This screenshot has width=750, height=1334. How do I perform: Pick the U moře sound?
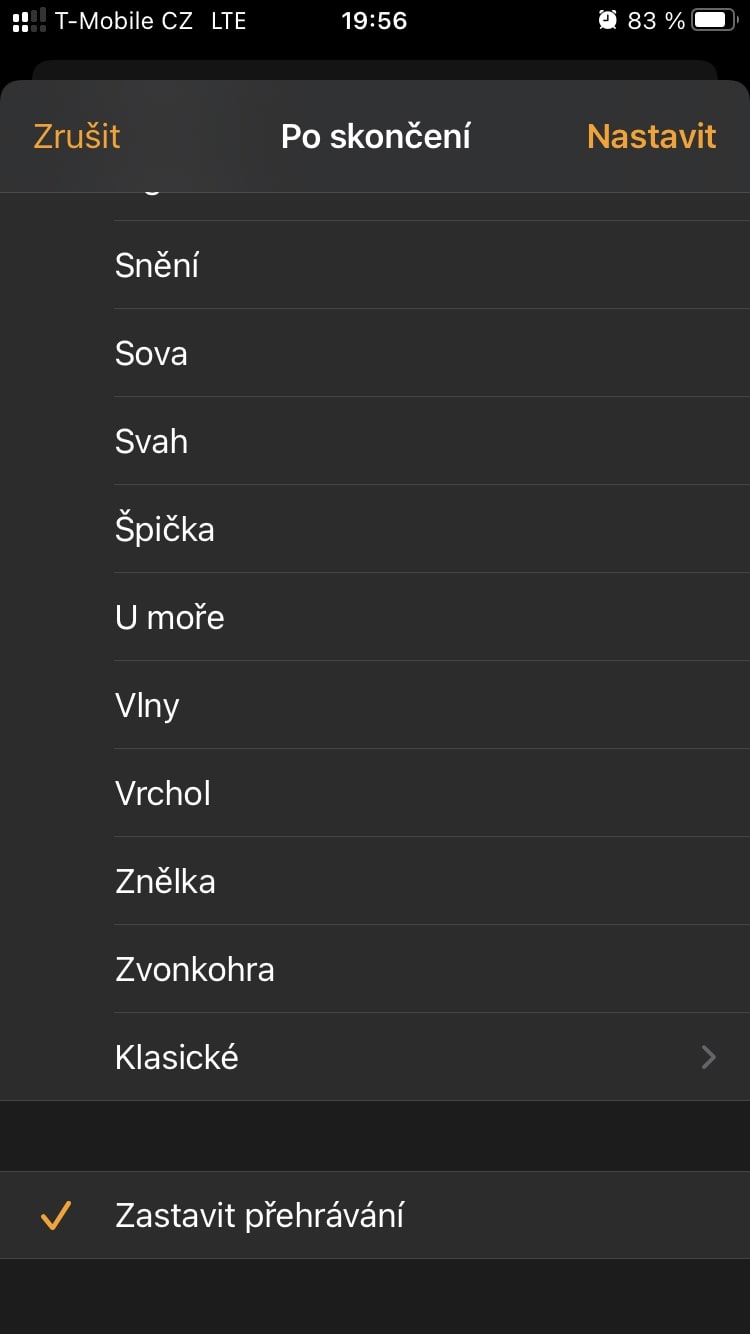[375, 617]
